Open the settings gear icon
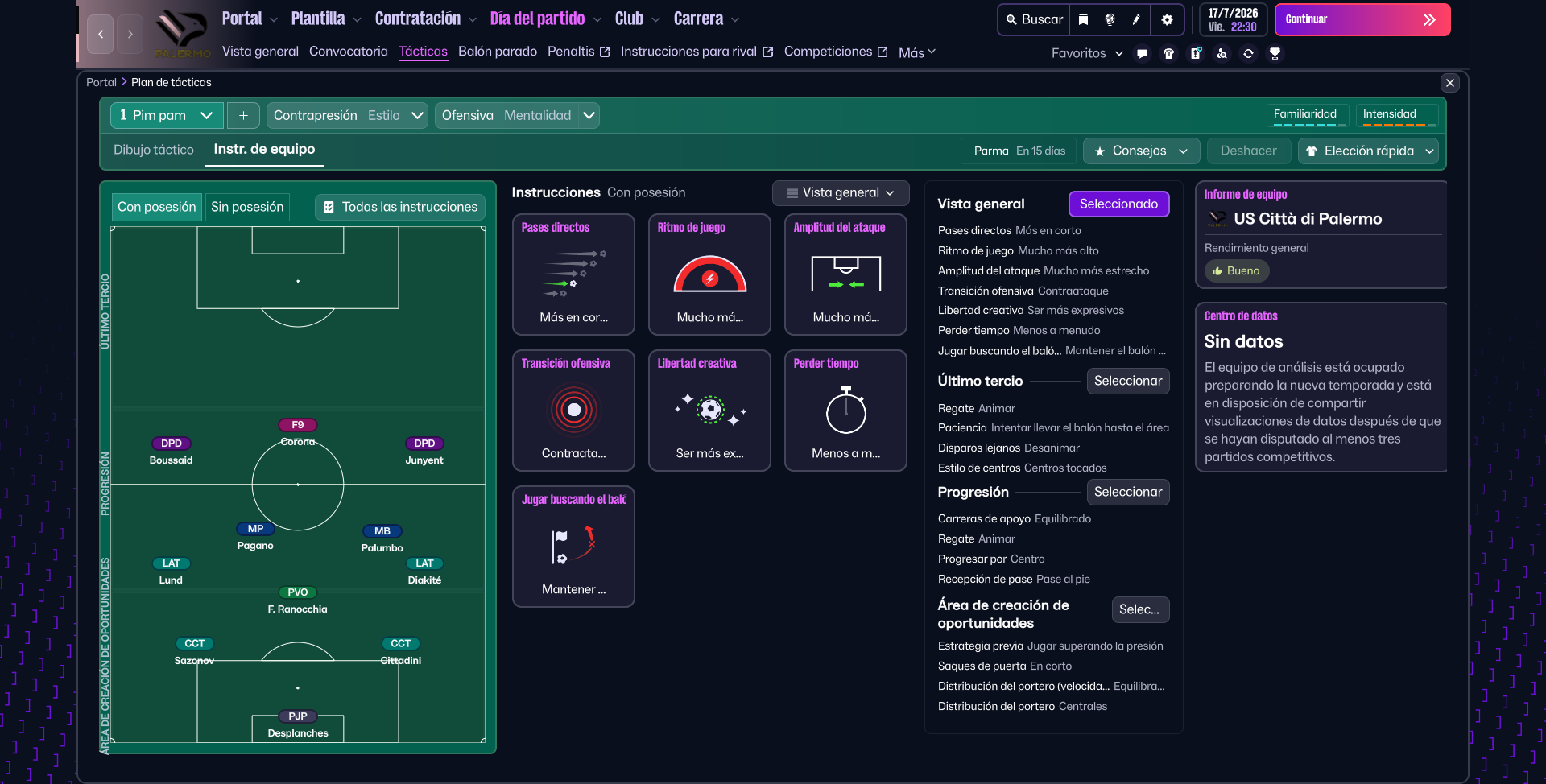Image resolution: width=1546 pixels, height=784 pixels. [1167, 20]
